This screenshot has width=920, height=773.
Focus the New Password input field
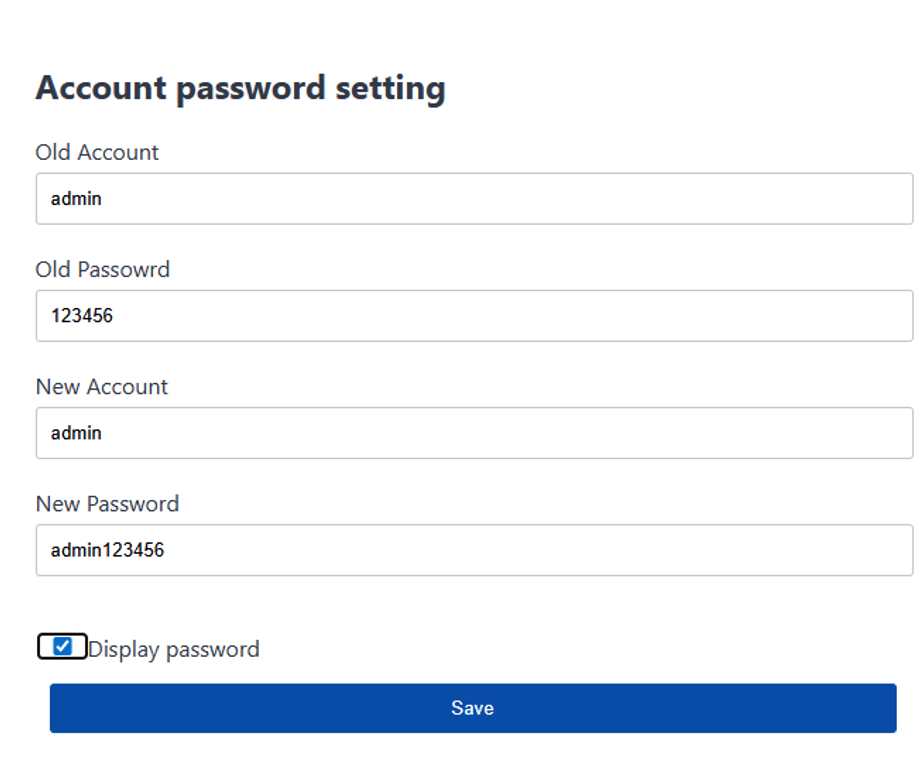pyautogui.click(x=474, y=550)
